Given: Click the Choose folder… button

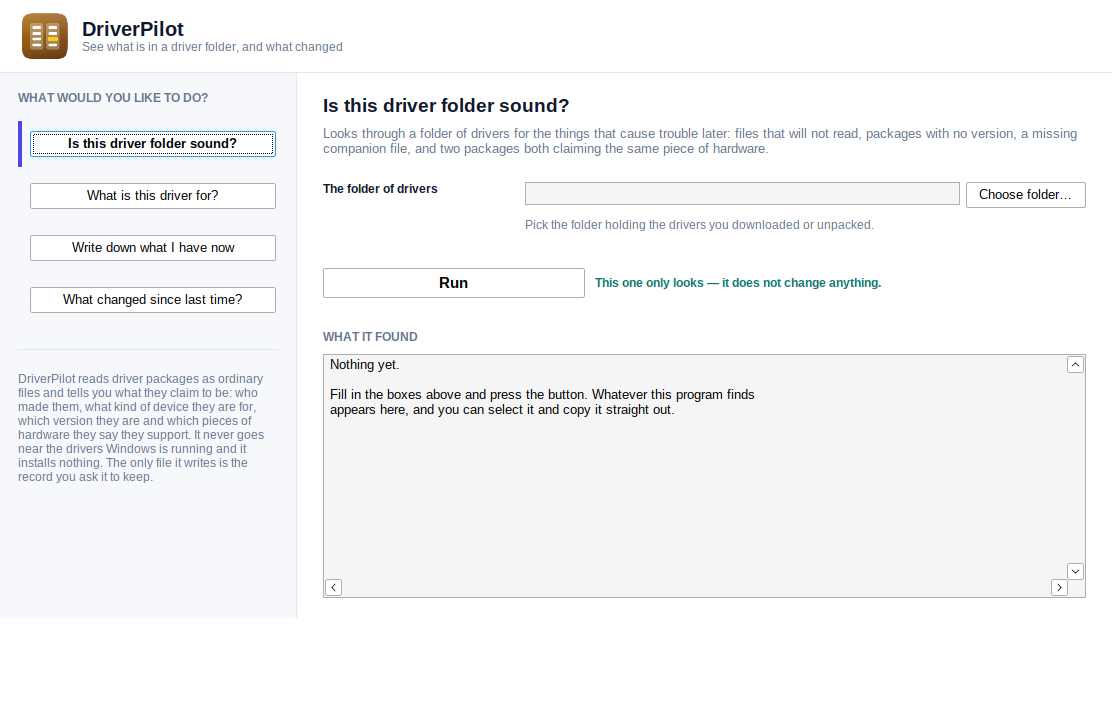Looking at the screenshot, I should 1025,195.
